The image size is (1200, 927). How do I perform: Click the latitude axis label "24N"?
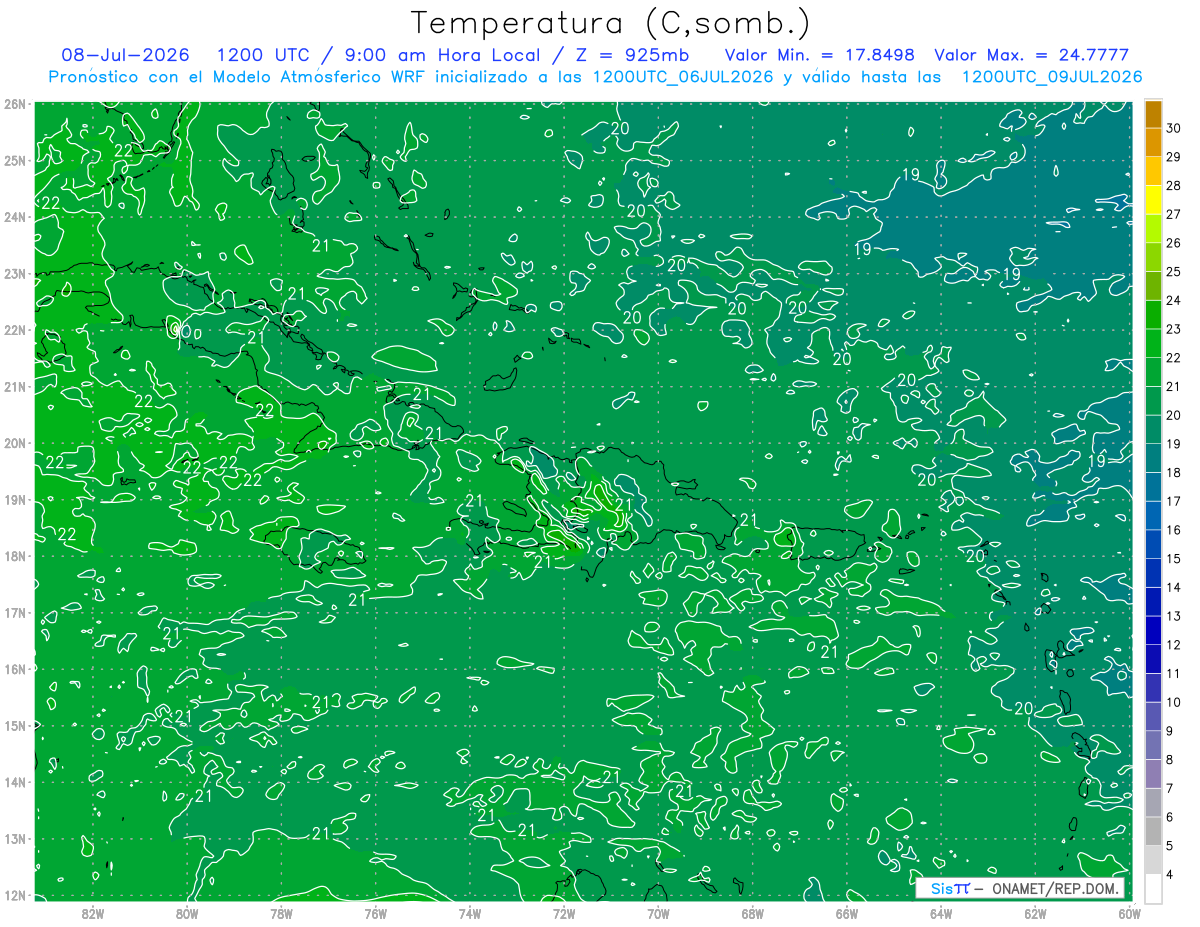(x=14, y=217)
